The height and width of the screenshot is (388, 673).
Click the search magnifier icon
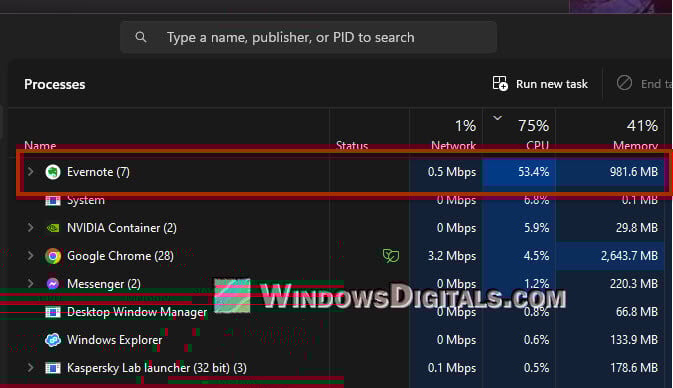(x=141, y=37)
